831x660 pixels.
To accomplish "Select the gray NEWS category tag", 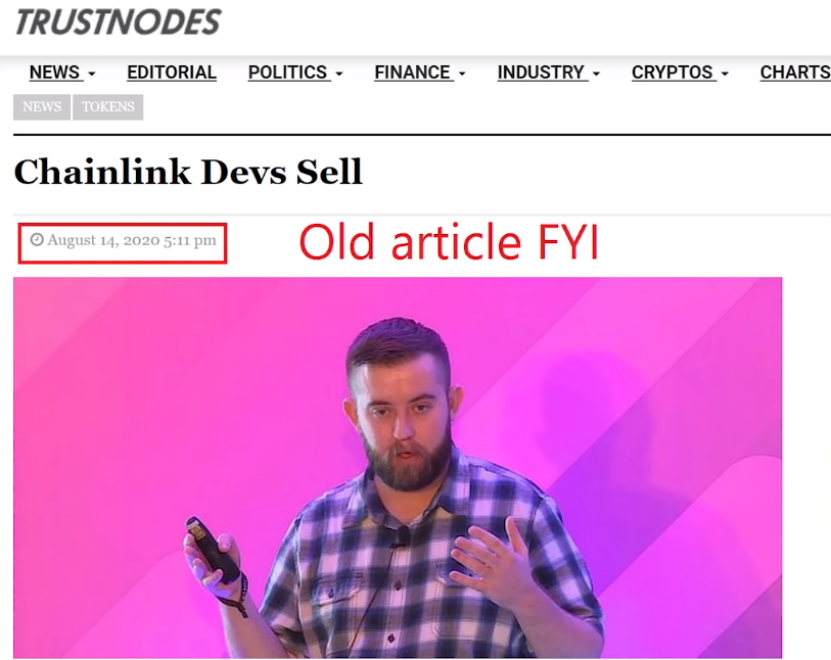I will point(42,107).
